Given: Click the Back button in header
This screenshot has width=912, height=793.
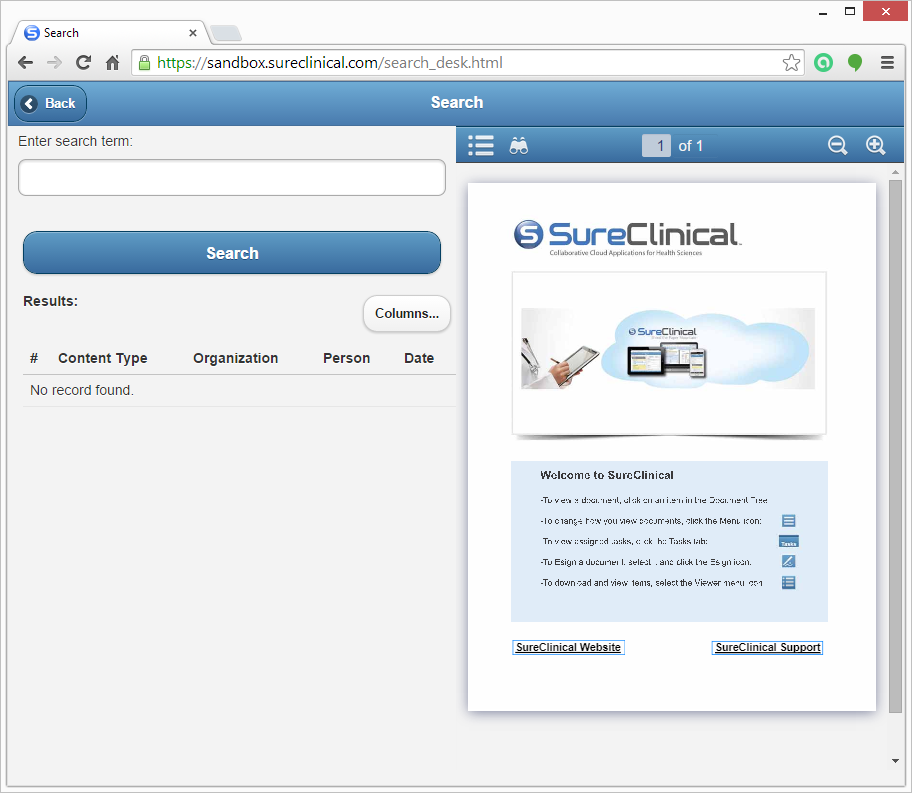Looking at the screenshot, I should coord(51,104).
